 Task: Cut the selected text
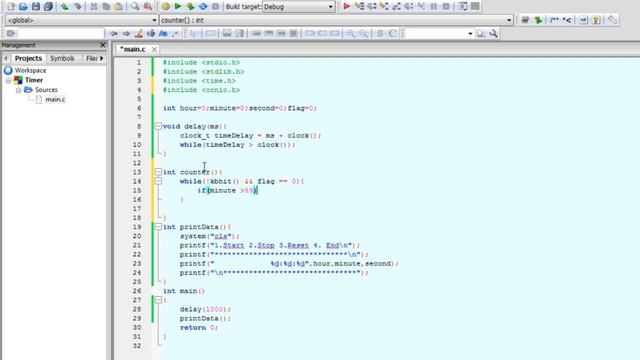(94, 6)
